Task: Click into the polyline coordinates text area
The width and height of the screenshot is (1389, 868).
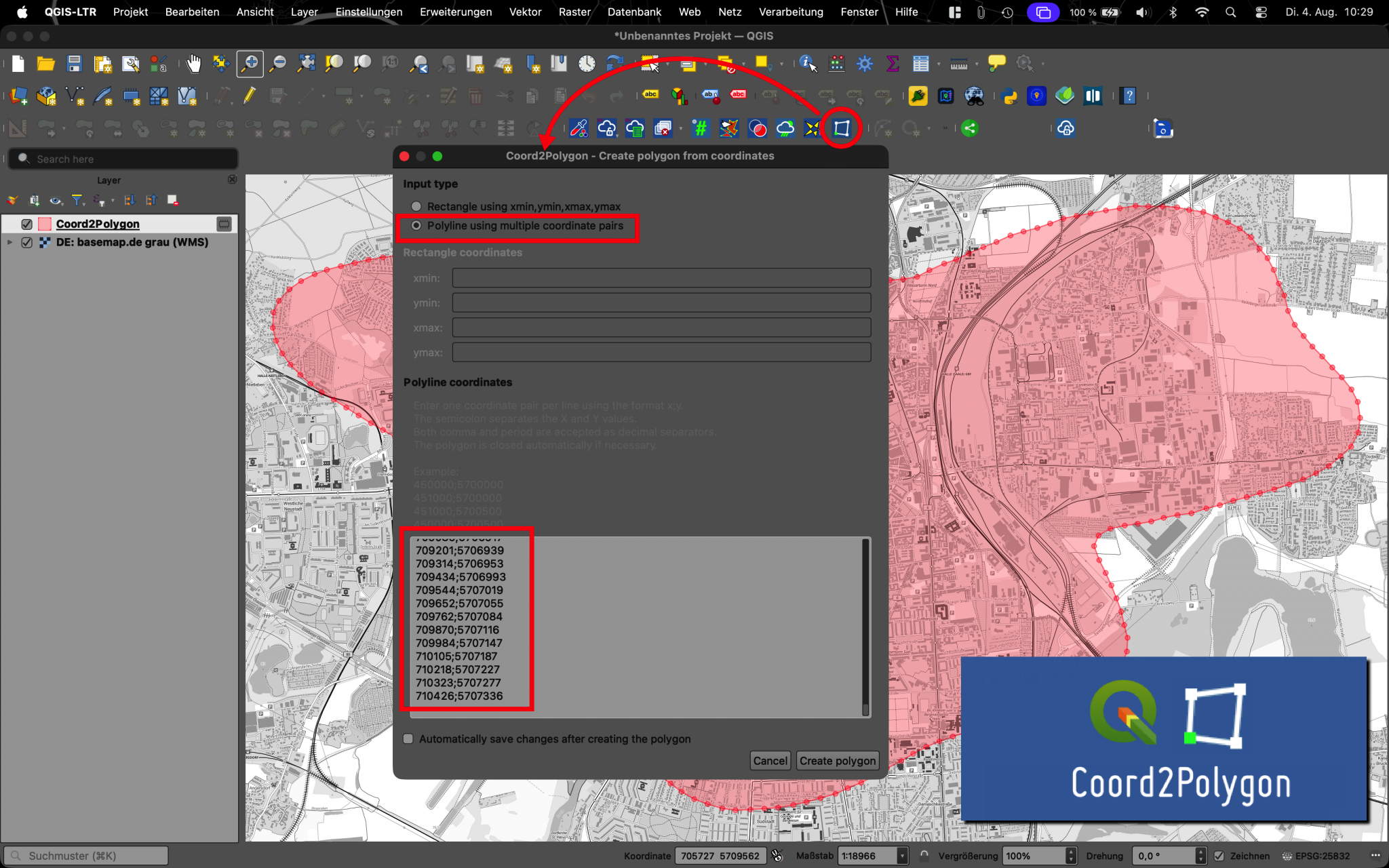Action: 636,627
